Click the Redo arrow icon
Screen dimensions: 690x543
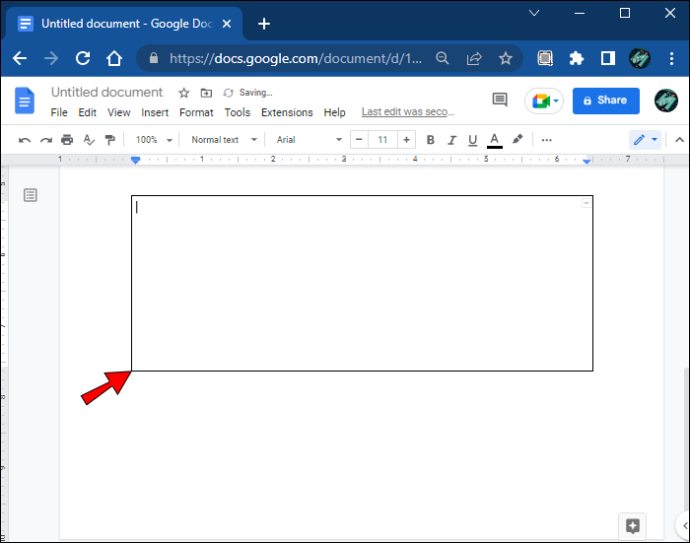pos(46,140)
